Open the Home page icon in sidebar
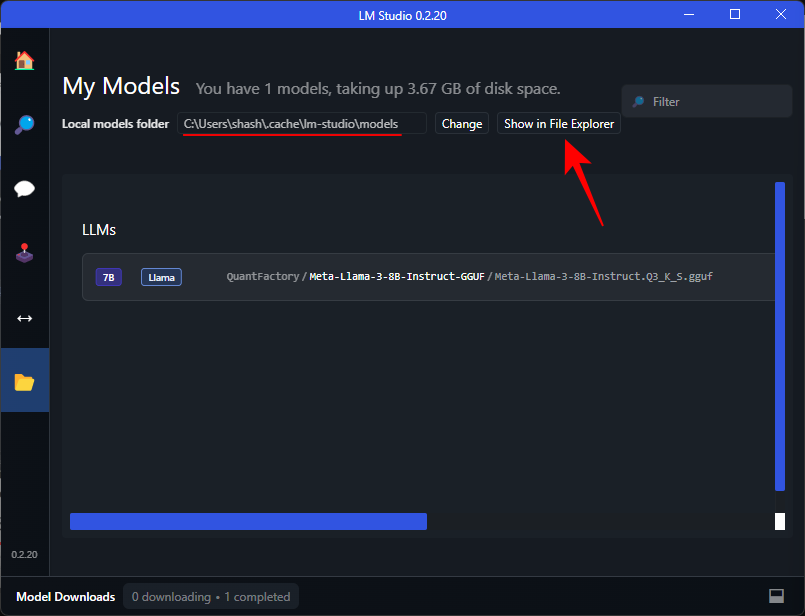The image size is (805, 616). (x=24, y=61)
